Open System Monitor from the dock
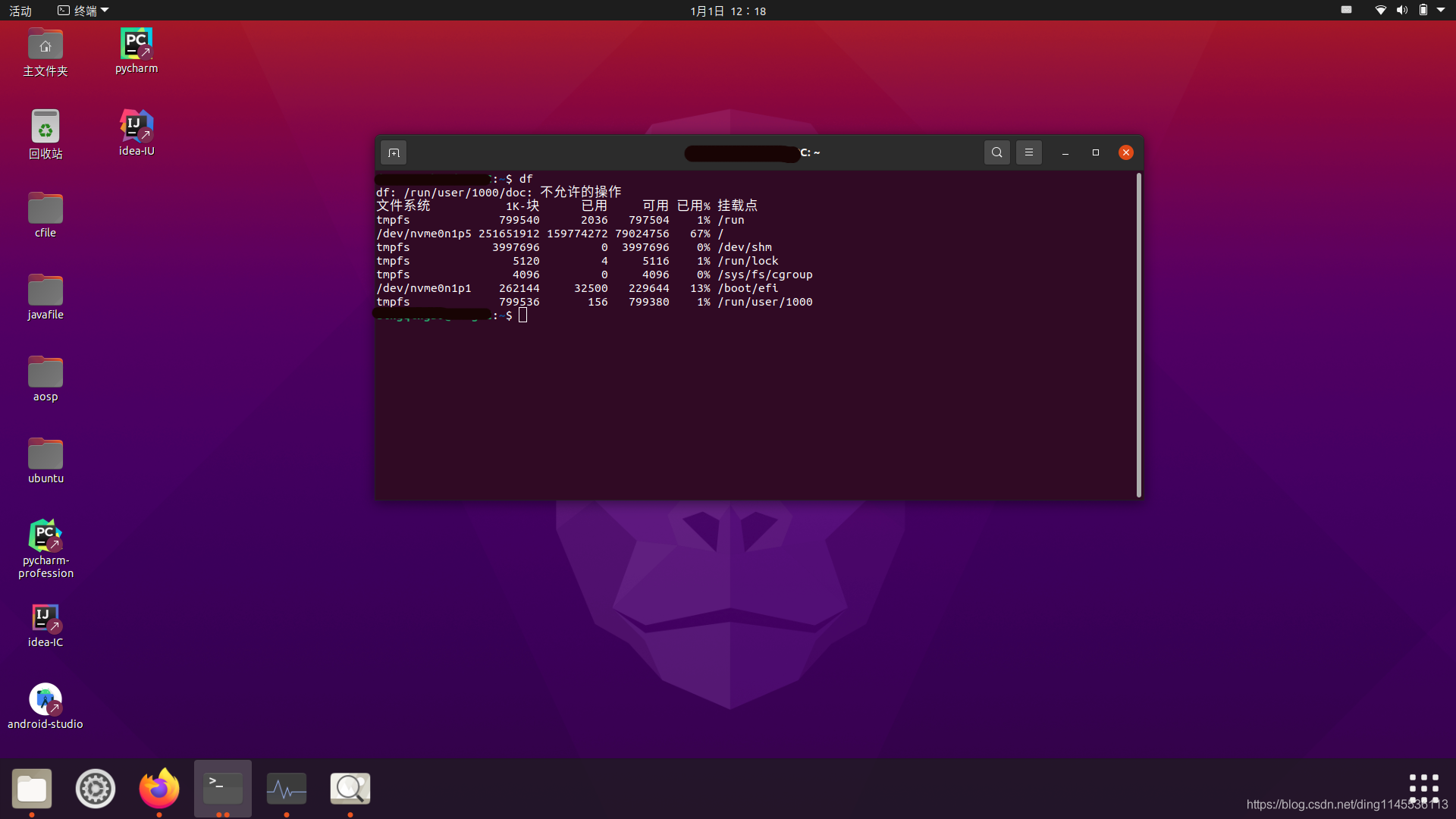The image size is (1456, 819). (286, 788)
